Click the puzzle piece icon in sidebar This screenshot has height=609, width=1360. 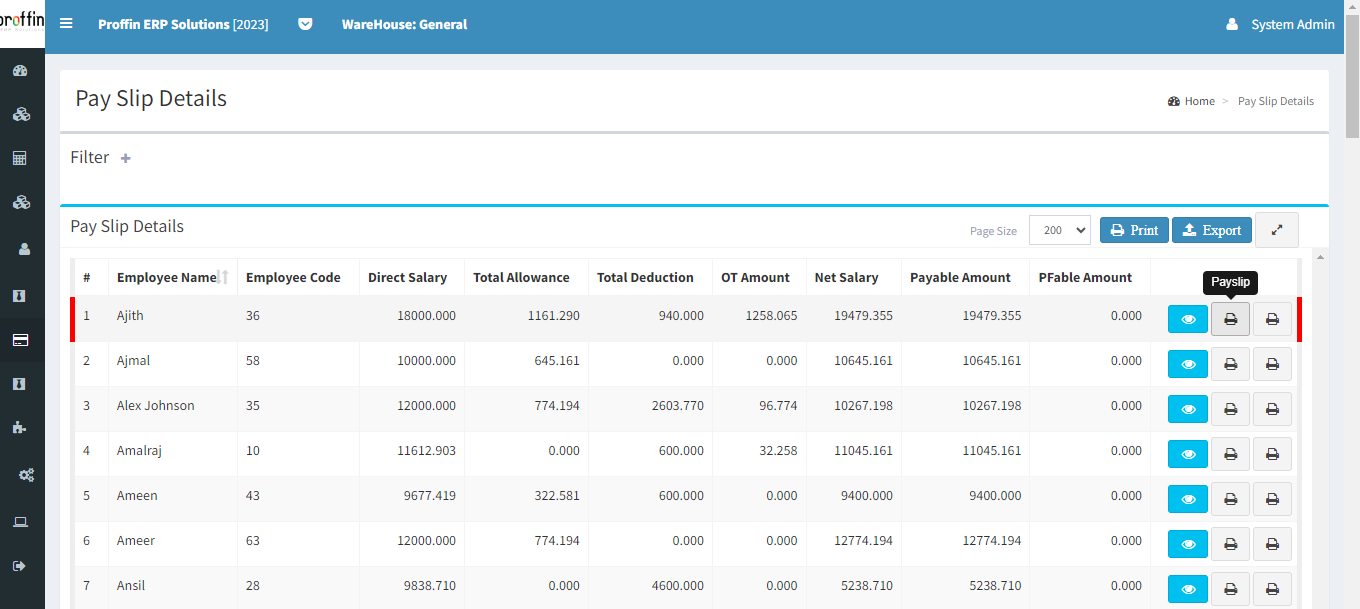point(20,427)
